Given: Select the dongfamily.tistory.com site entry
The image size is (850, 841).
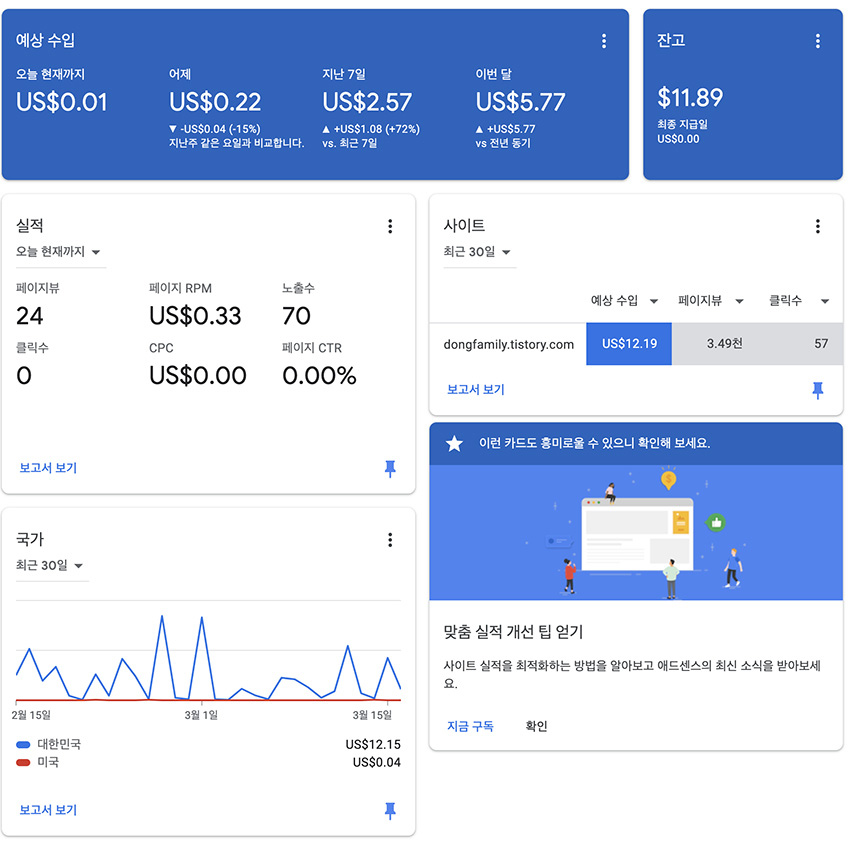Looking at the screenshot, I should pyautogui.click(x=507, y=343).
